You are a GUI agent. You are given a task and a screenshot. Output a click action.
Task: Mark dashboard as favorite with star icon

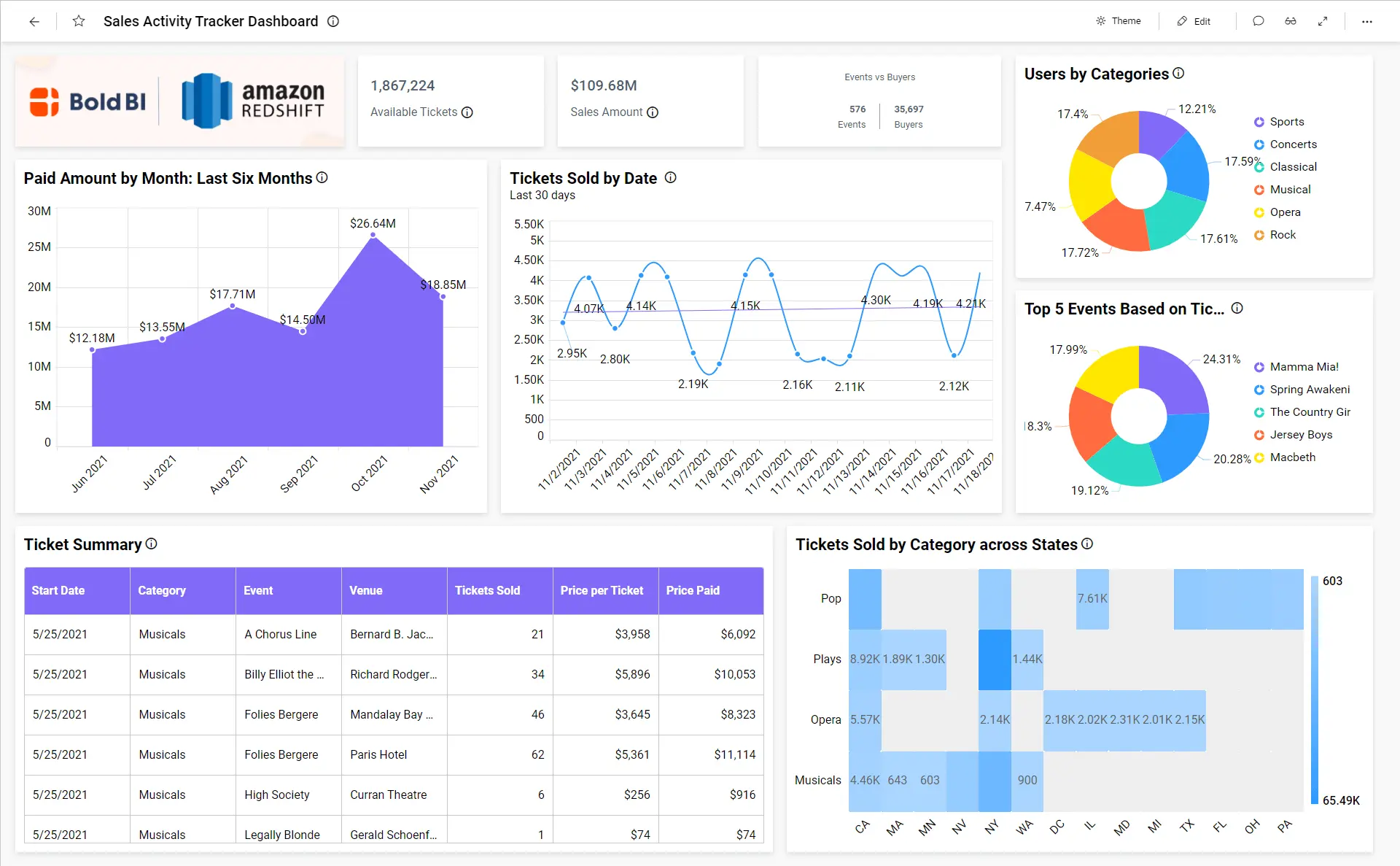click(x=79, y=21)
